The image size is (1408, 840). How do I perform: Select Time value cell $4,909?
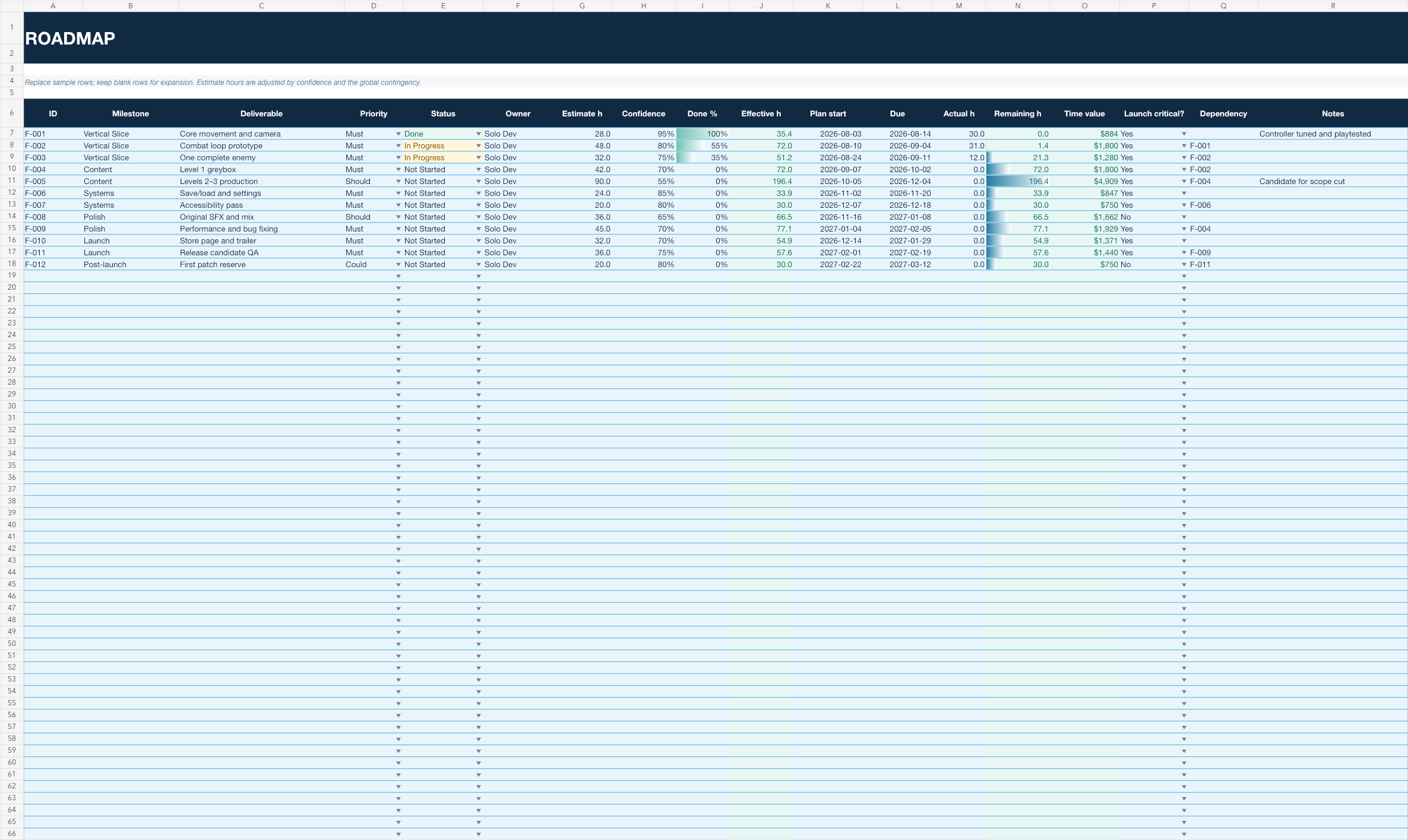(1084, 182)
